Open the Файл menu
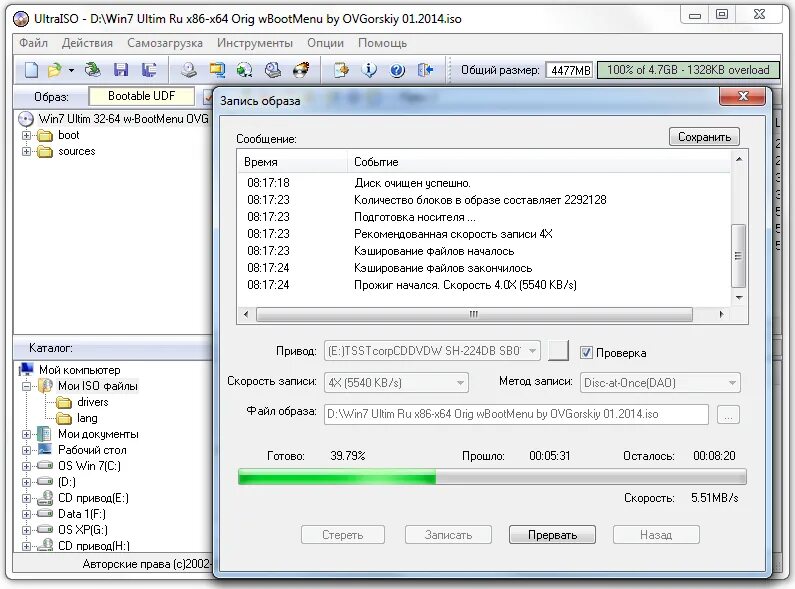This screenshot has width=795, height=589. 33,43
